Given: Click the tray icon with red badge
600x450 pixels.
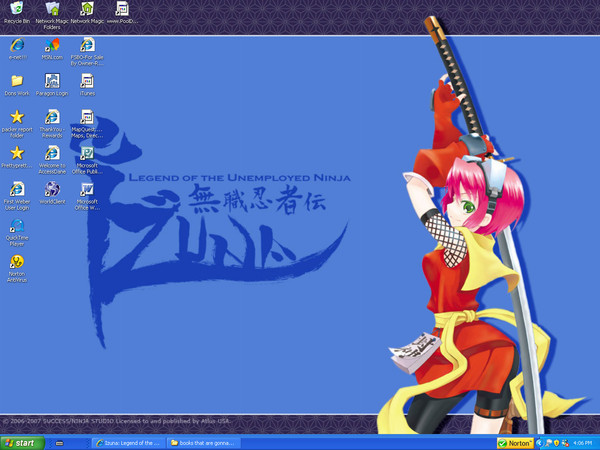Looking at the screenshot, I should click(x=565, y=443).
